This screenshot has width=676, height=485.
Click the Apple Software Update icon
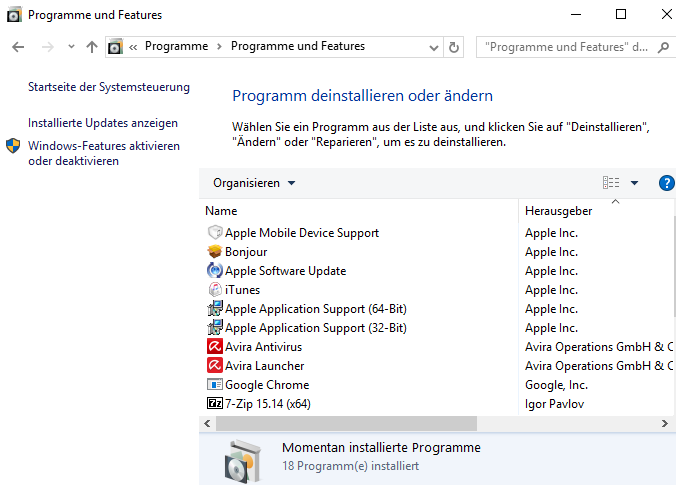tap(215, 270)
